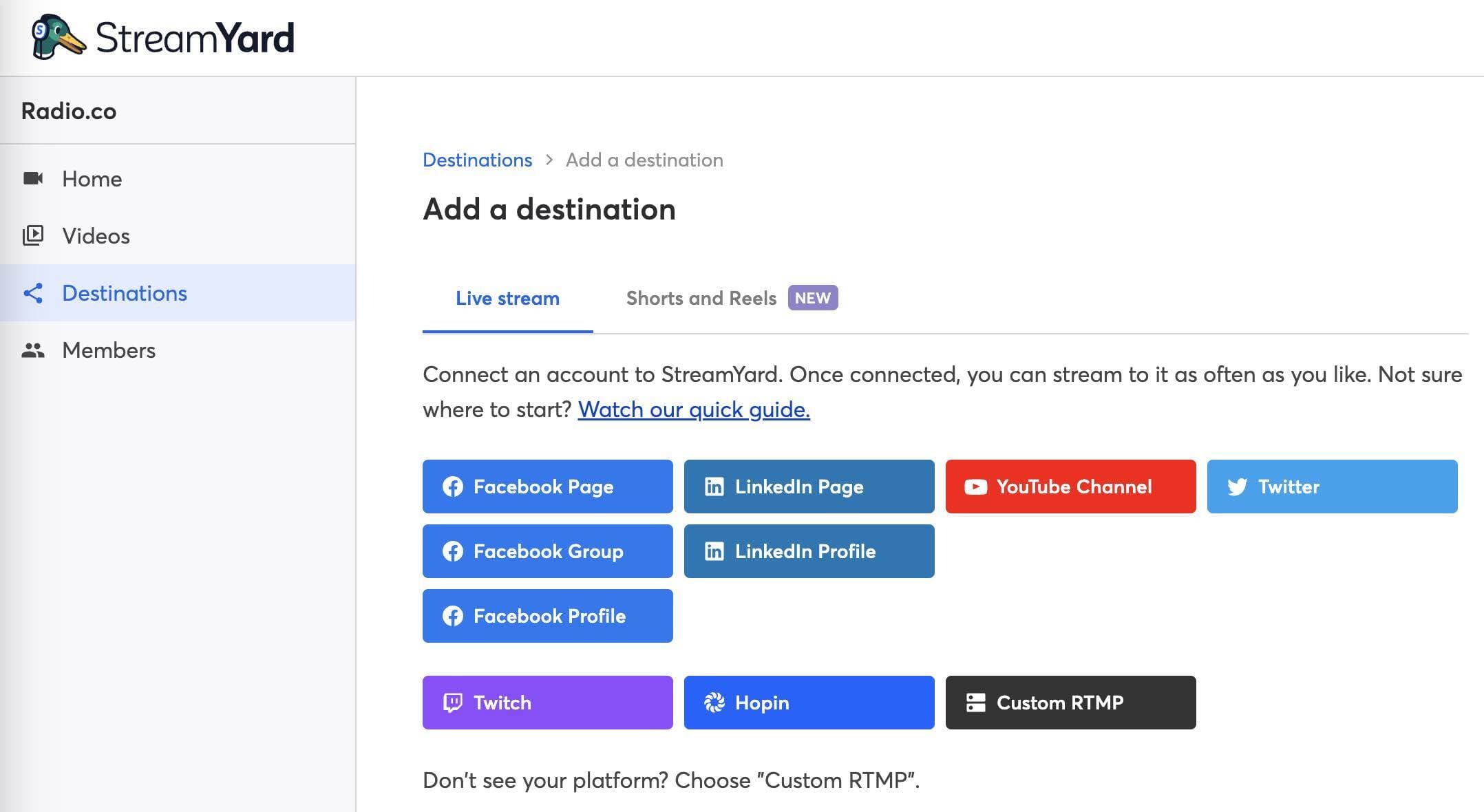Connect a LinkedIn Profile account
The width and height of the screenshot is (1484, 812).
(808, 551)
